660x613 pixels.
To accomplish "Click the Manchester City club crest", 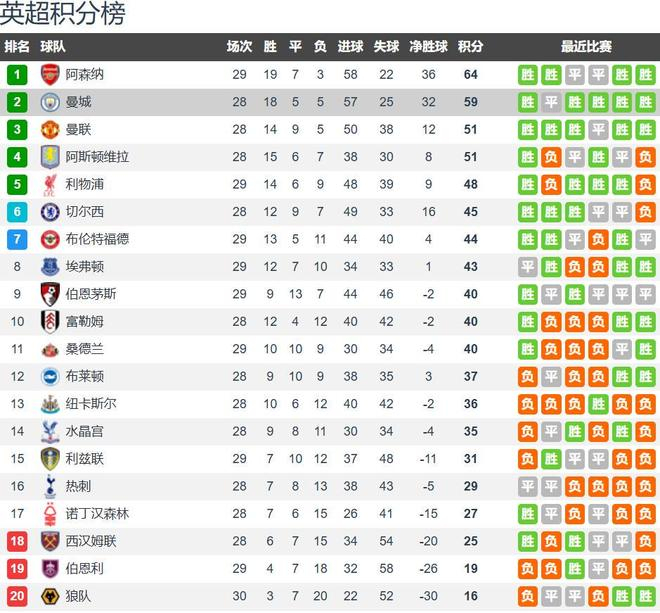I will (x=50, y=102).
